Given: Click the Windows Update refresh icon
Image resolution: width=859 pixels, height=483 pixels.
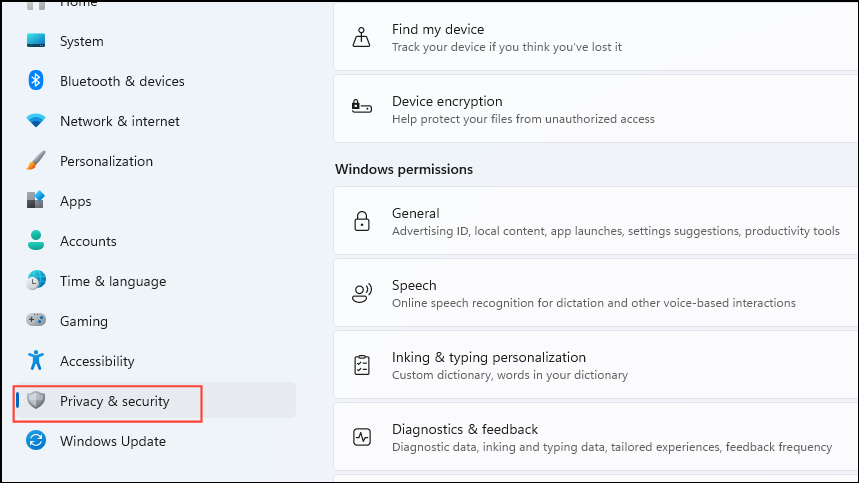Looking at the screenshot, I should (x=36, y=440).
